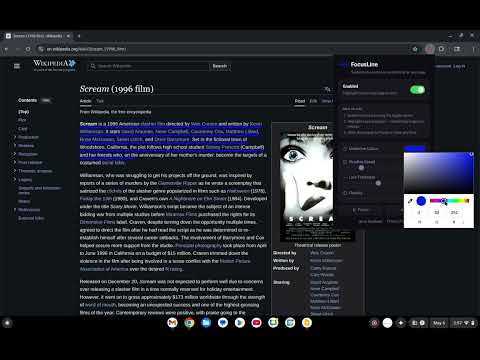Open a new browser tab
Viewport: 480px width, 360px height.
(79, 36)
